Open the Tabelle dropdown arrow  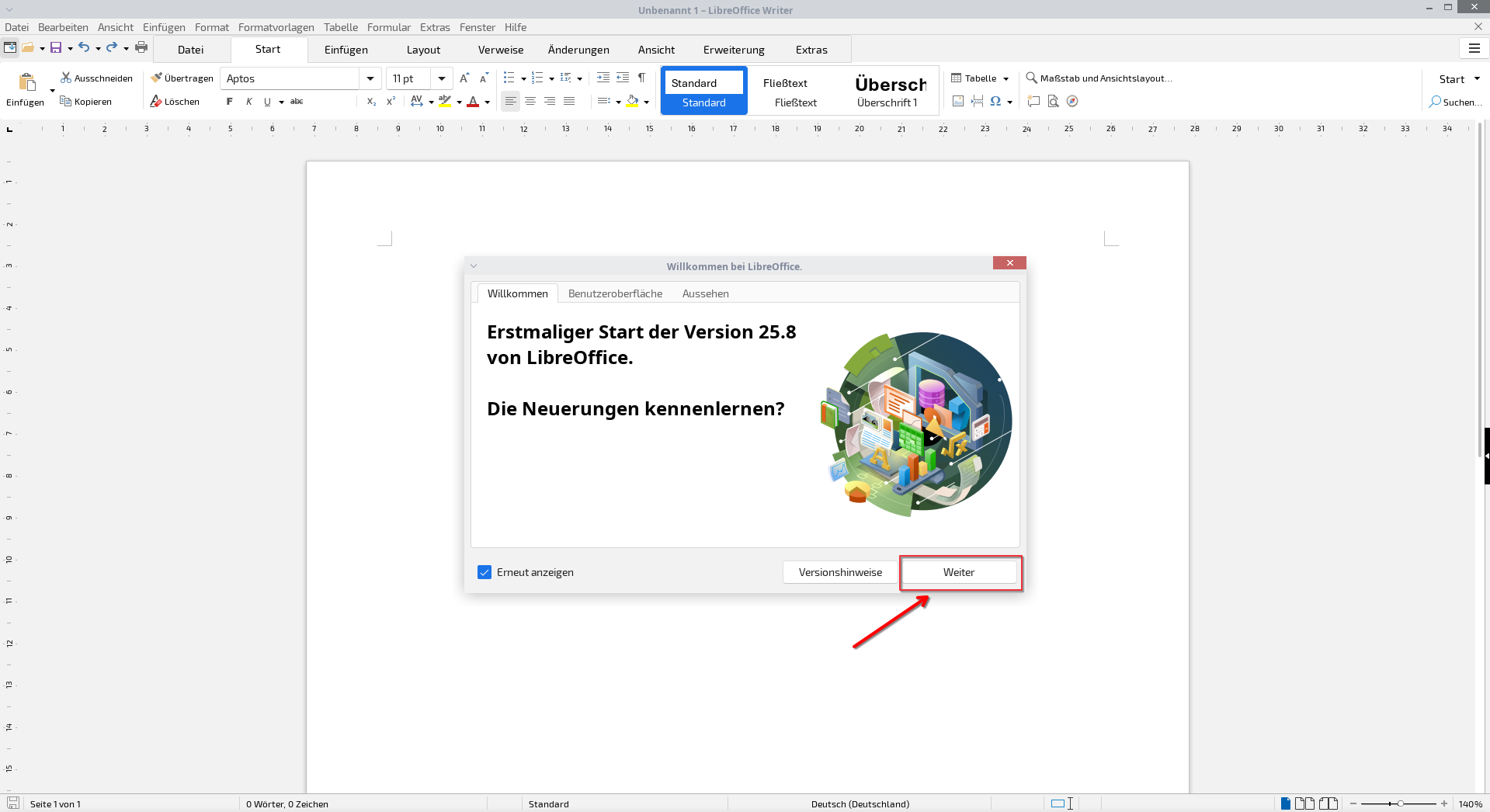click(x=1005, y=78)
